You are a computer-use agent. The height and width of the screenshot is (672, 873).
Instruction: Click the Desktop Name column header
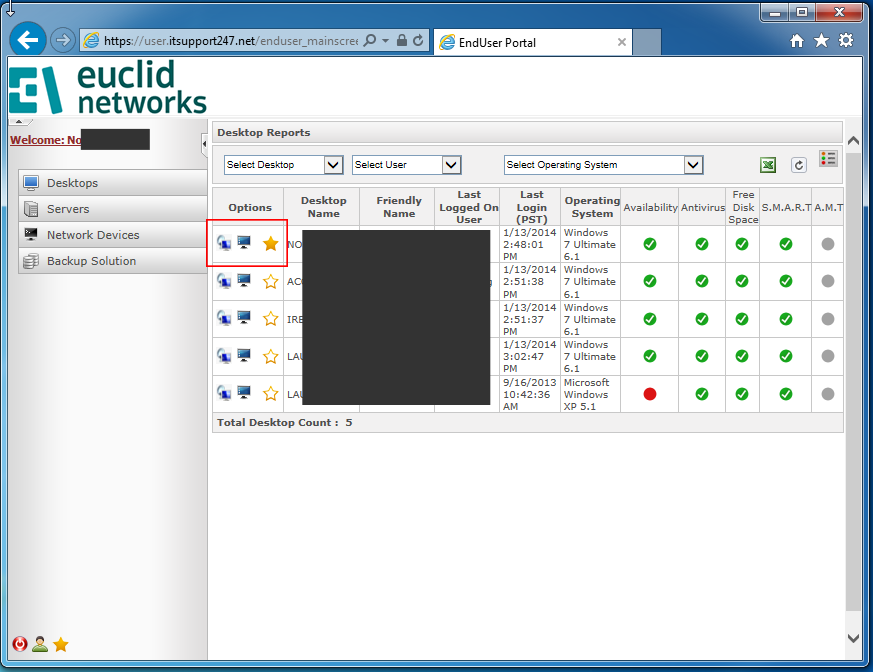(x=323, y=207)
